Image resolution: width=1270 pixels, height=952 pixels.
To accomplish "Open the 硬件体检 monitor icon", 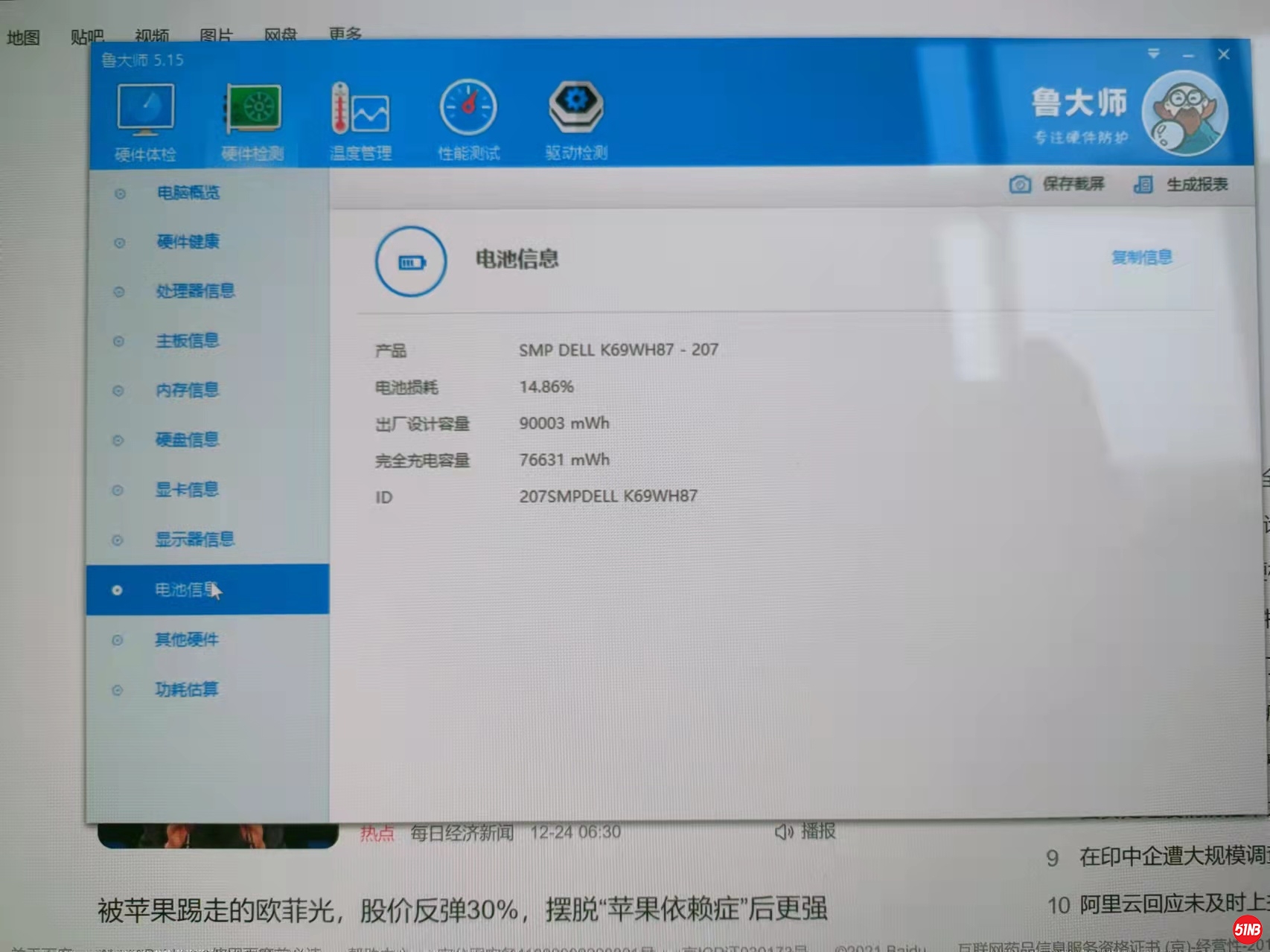I will click(146, 109).
